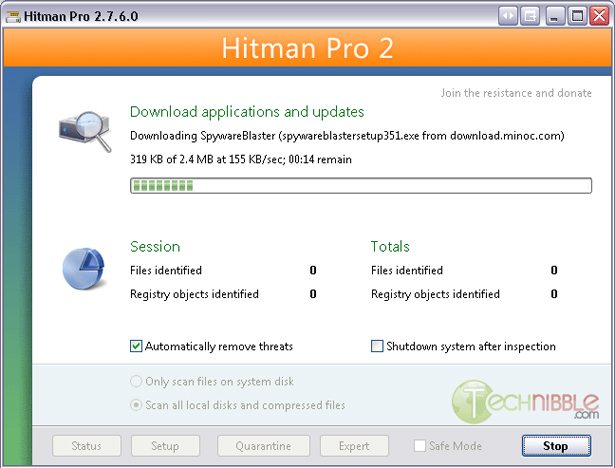
Task: Click Totals Registry objects identified count value
Action: tap(554, 294)
